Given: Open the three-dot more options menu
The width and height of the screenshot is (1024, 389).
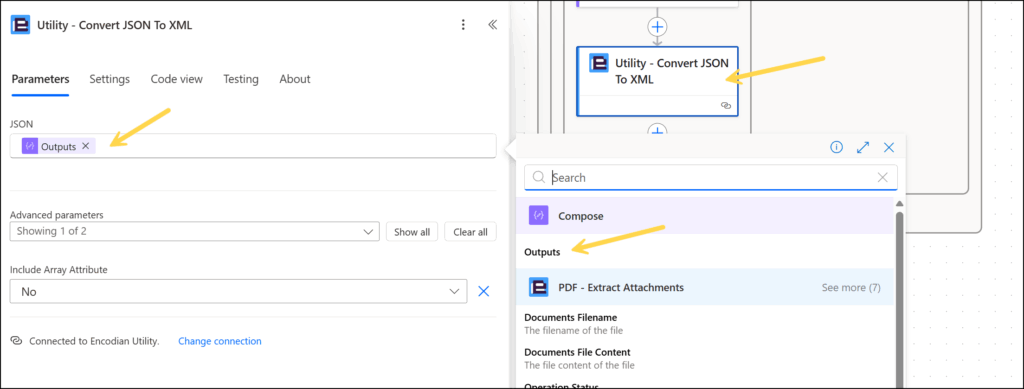Looking at the screenshot, I should (x=463, y=25).
